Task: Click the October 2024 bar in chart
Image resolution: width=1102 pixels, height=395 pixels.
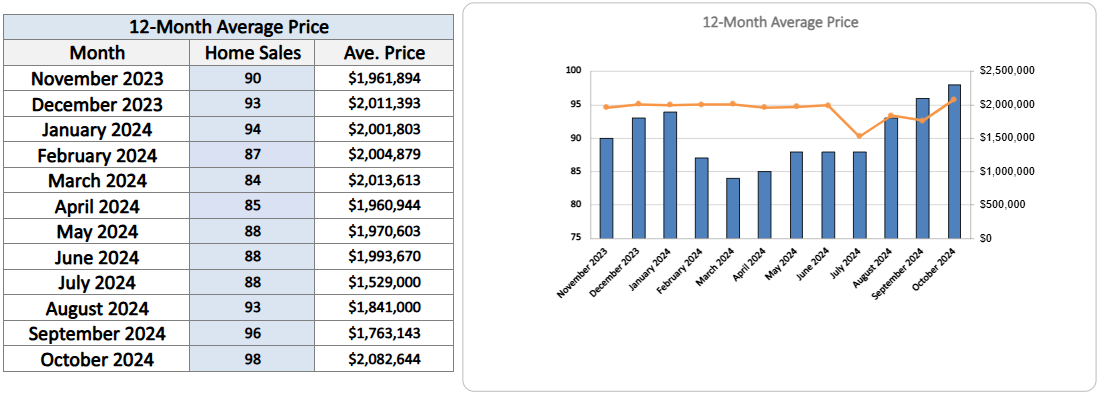Action: [x=954, y=162]
